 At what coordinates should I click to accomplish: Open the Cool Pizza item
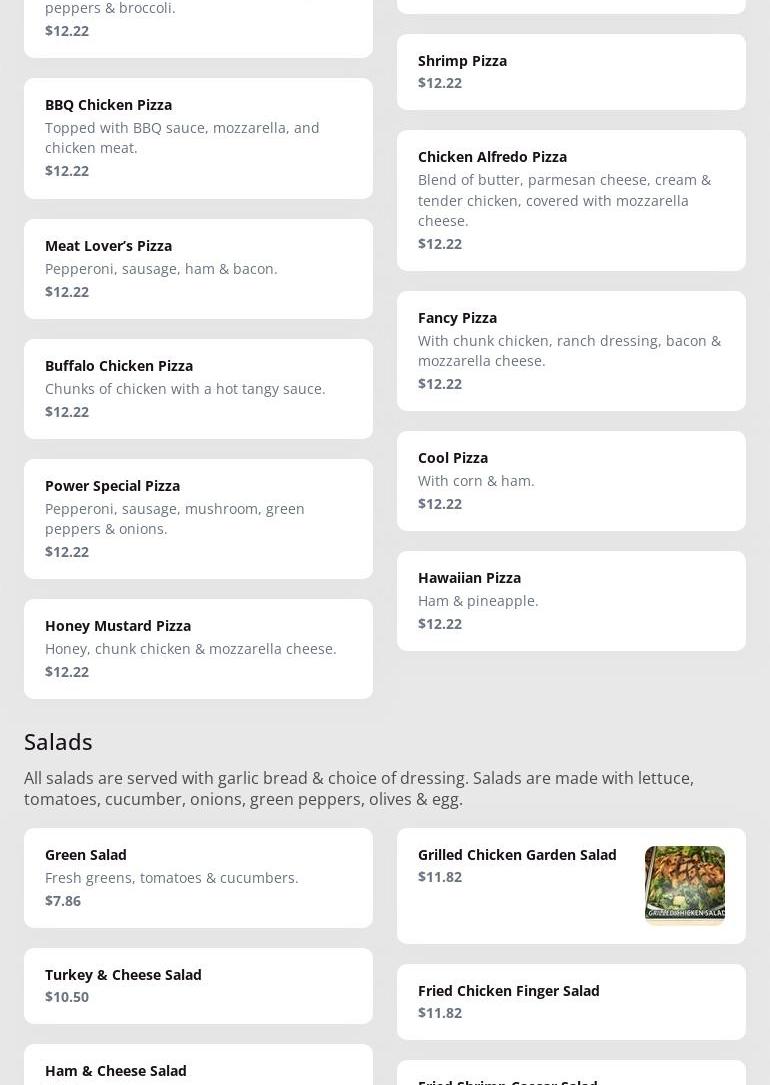tap(570, 480)
